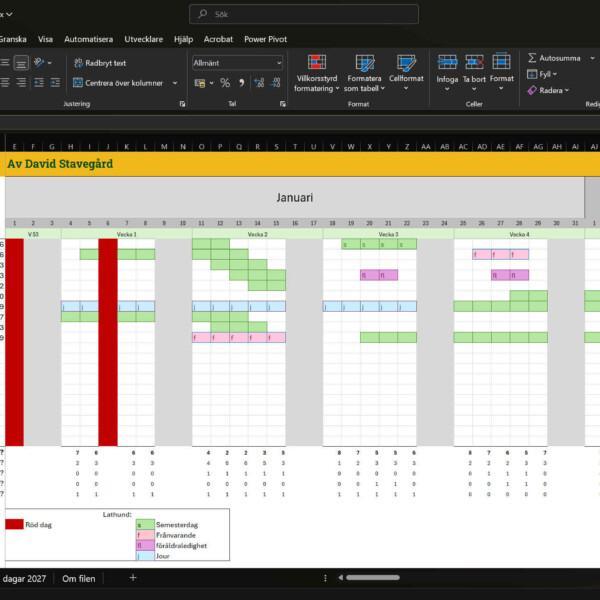Expand the Ta bort dropdown arrow
The image size is (600, 600).
click(474, 89)
